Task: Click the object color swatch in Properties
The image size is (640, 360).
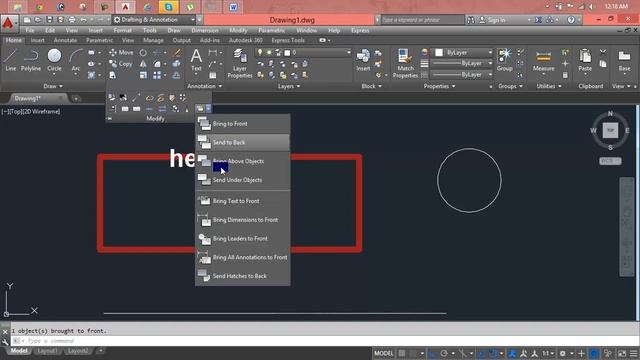Action: click(x=439, y=53)
